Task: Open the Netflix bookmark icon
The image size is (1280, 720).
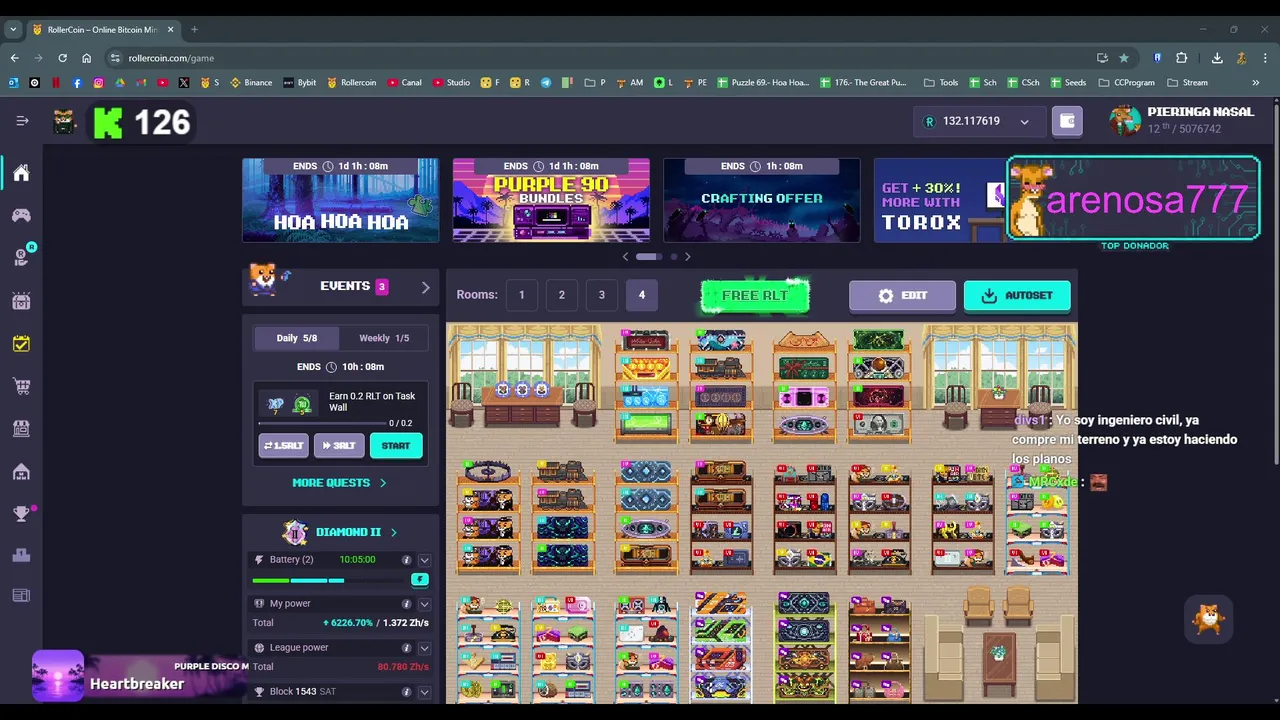Action: tap(56, 83)
